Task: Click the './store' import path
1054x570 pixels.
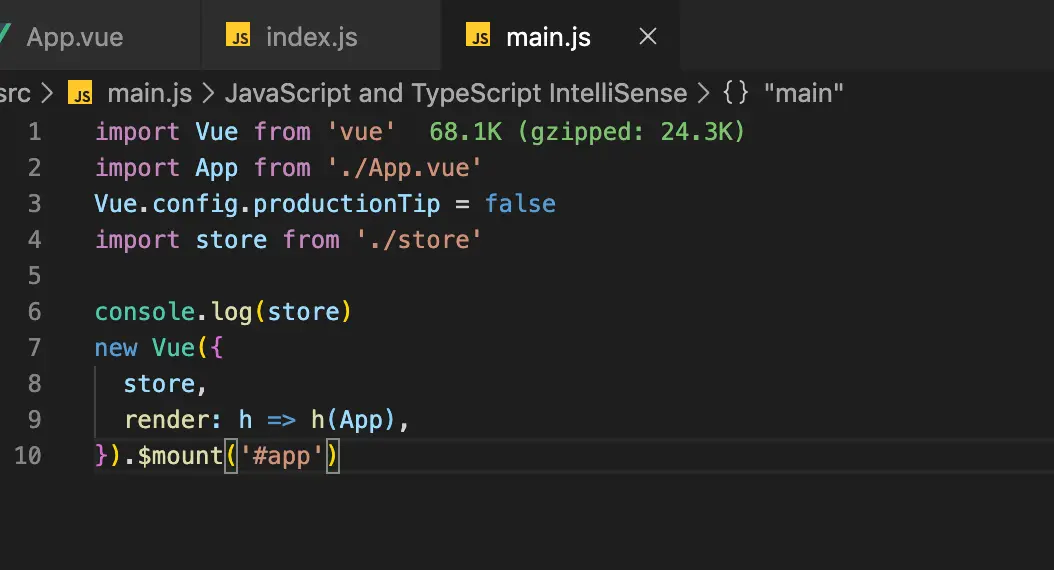Action: click(x=419, y=239)
